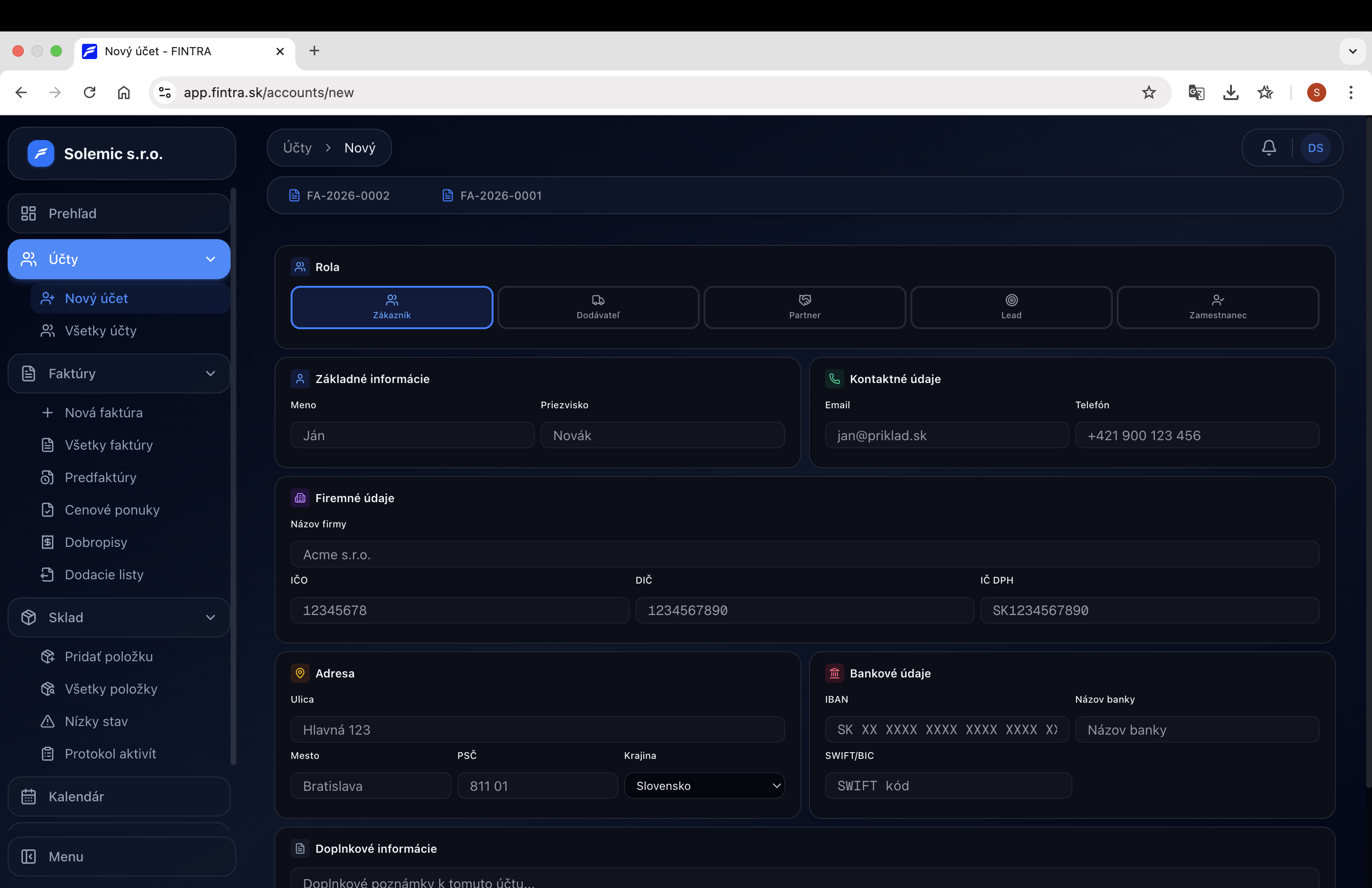The width and height of the screenshot is (1372, 888).
Task: Open the Prehľad dashboard icon
Action: click(x=29, y=213)
